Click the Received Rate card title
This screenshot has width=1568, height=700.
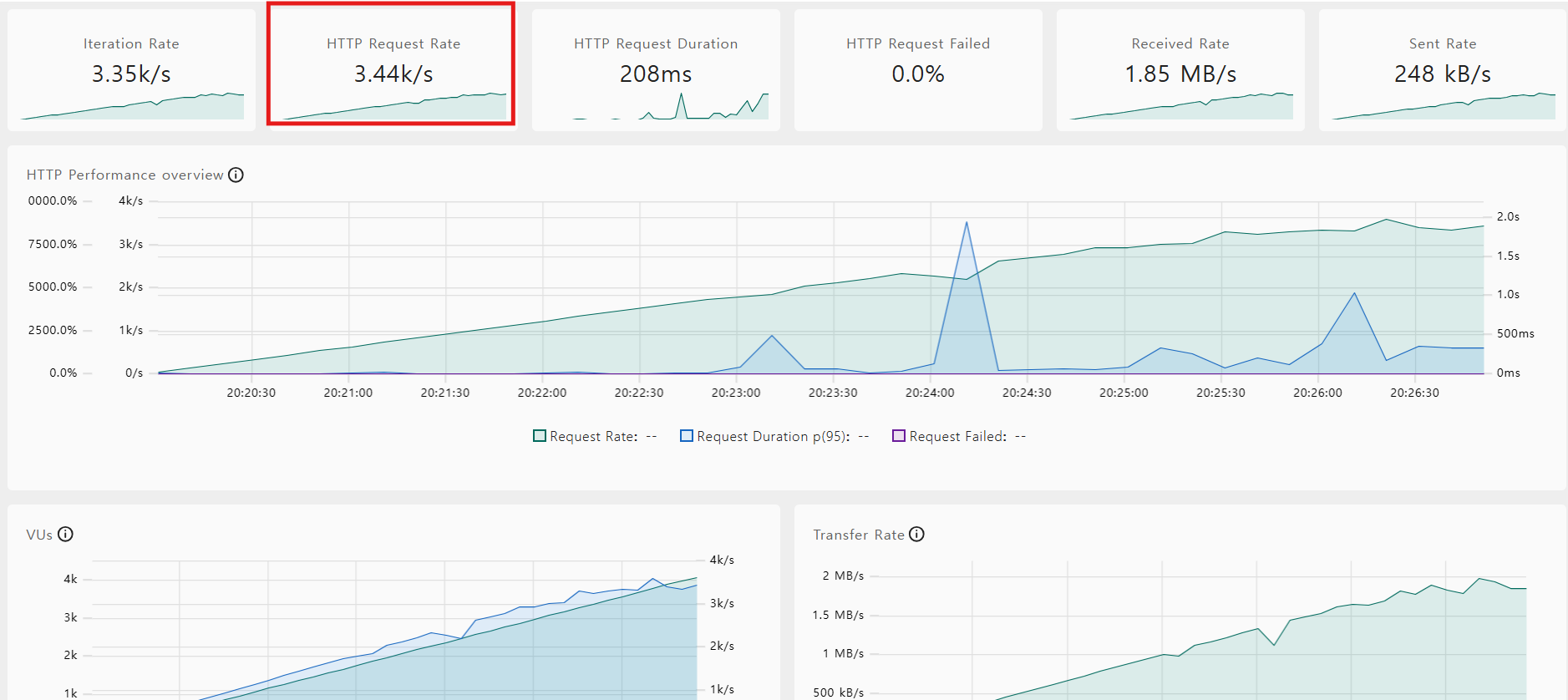[x=1180, y=43]
